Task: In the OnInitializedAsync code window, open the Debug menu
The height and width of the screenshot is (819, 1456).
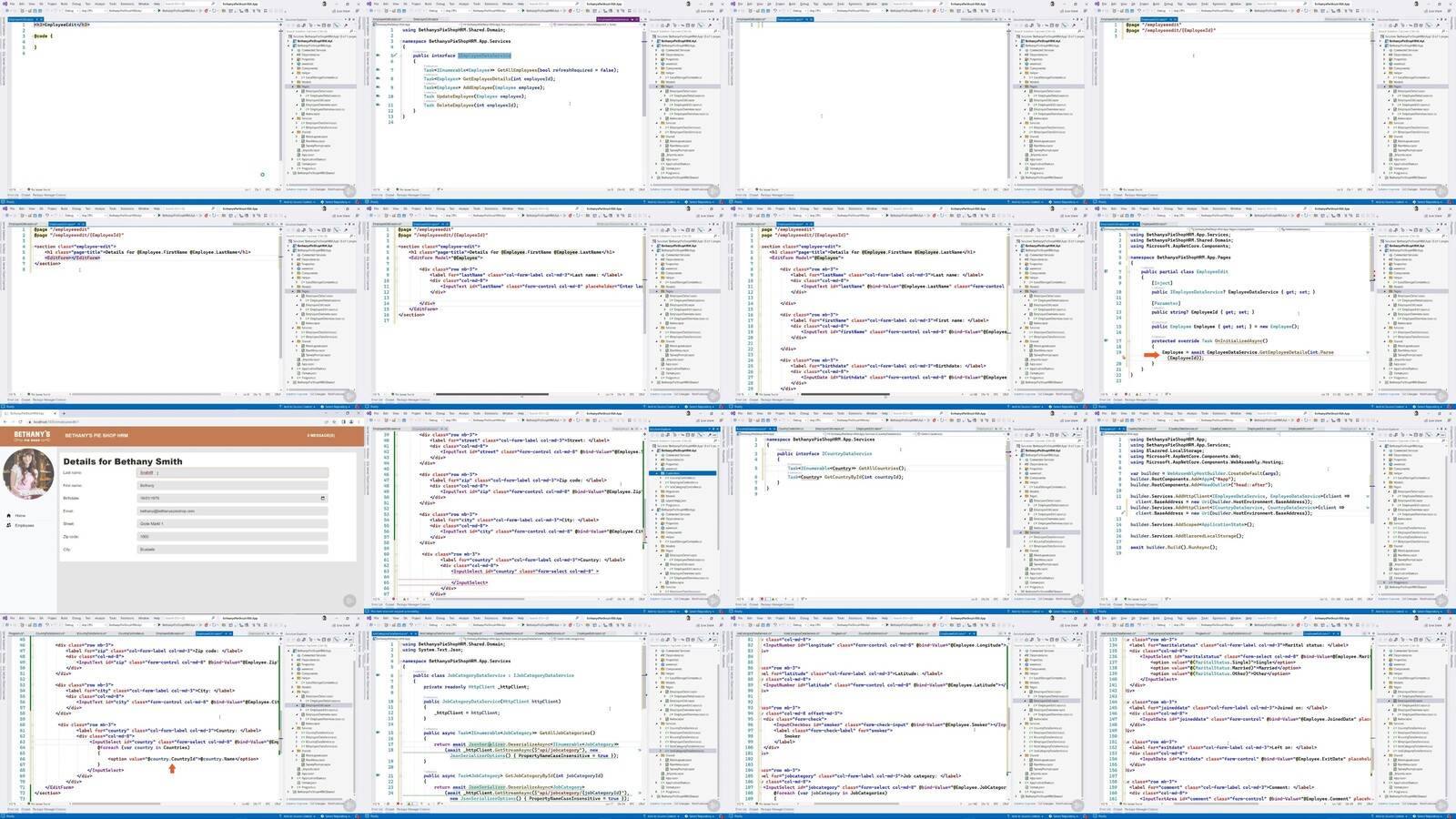Action: [x=1168, y=208]
